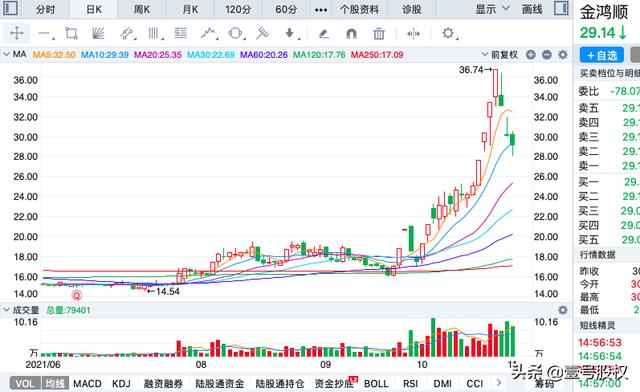Toggle the magnet snap tool
640x392 pixels.
(351, 33)
